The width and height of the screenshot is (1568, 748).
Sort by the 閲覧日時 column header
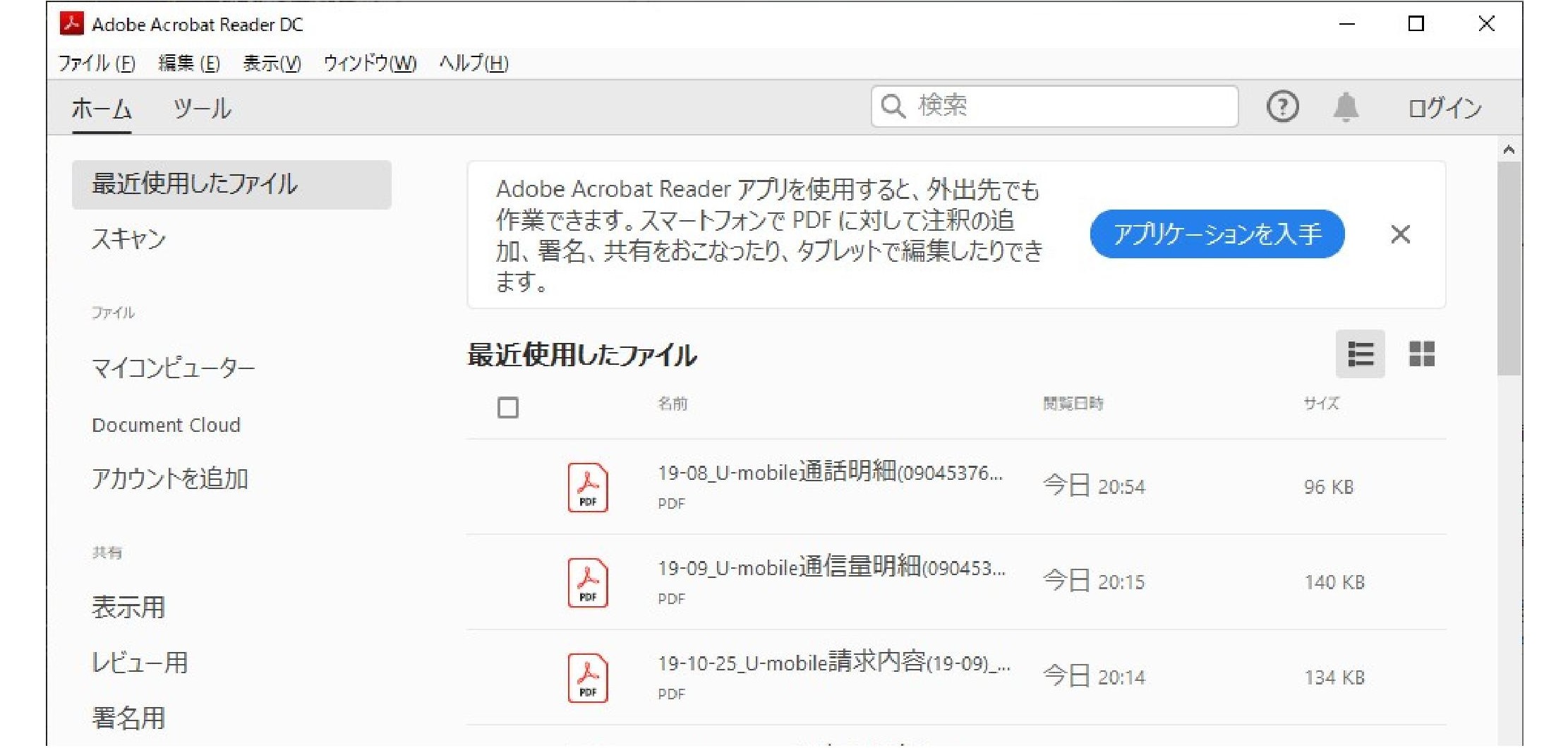tap(1073, 404)
